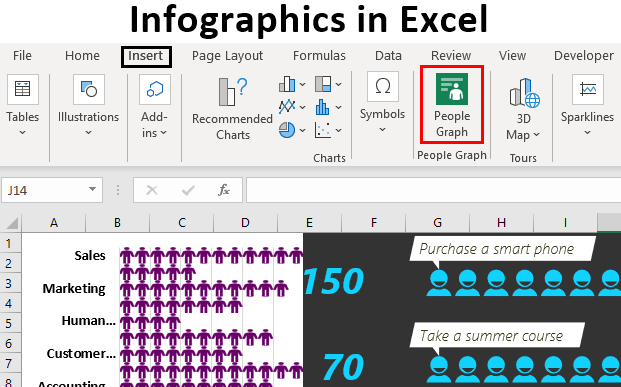Switch to the Home tab
Screen dimensions: 621x387
[82, 56]
